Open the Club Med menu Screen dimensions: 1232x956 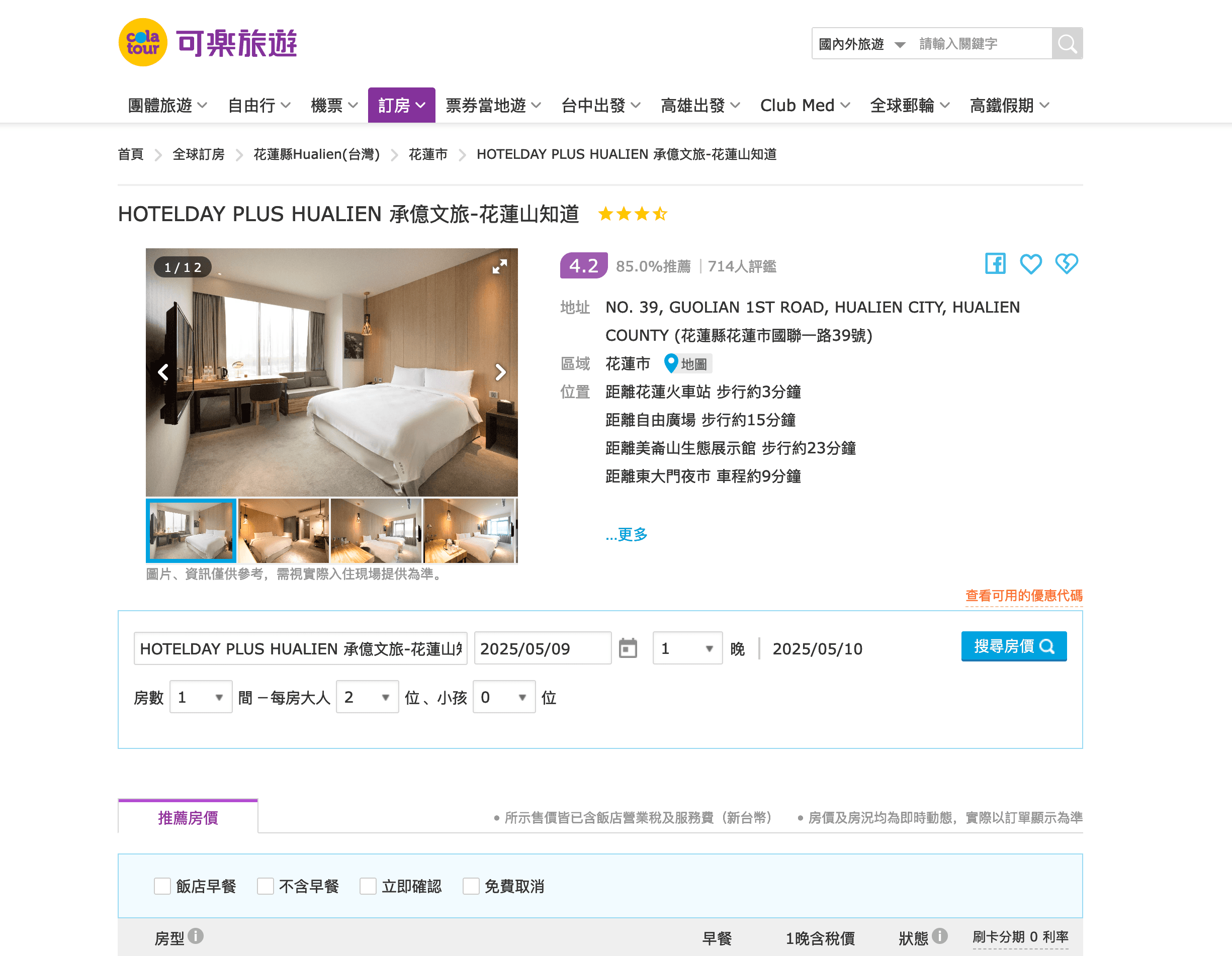click(805, 106)
